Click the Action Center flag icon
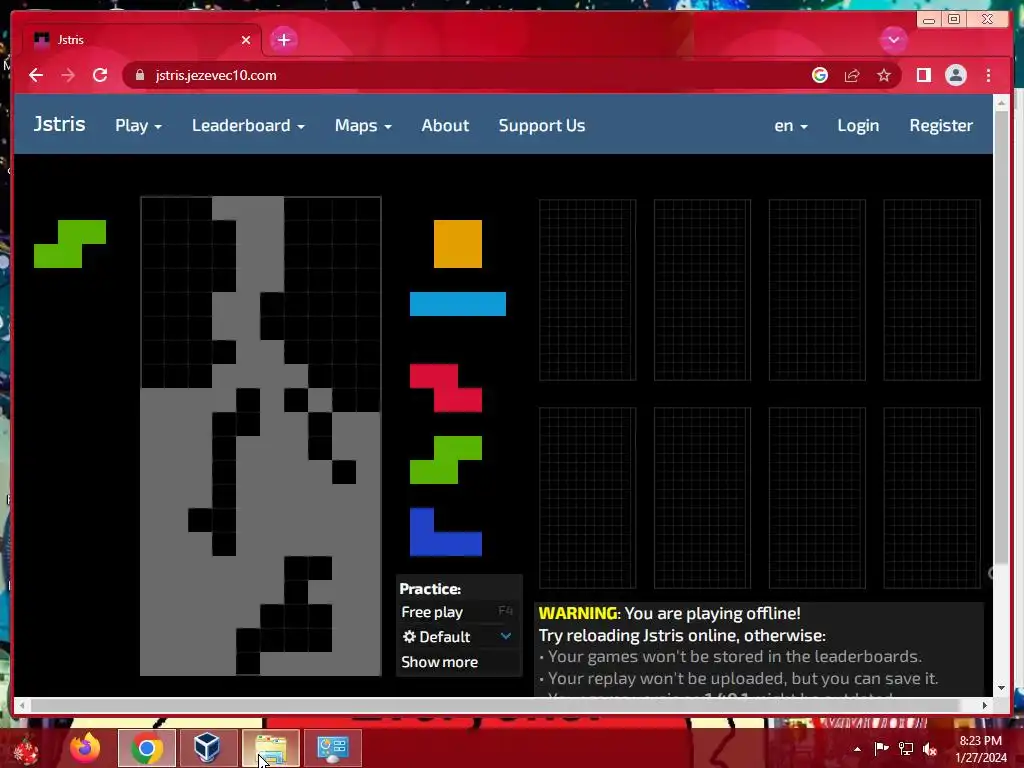 [881, 749]
